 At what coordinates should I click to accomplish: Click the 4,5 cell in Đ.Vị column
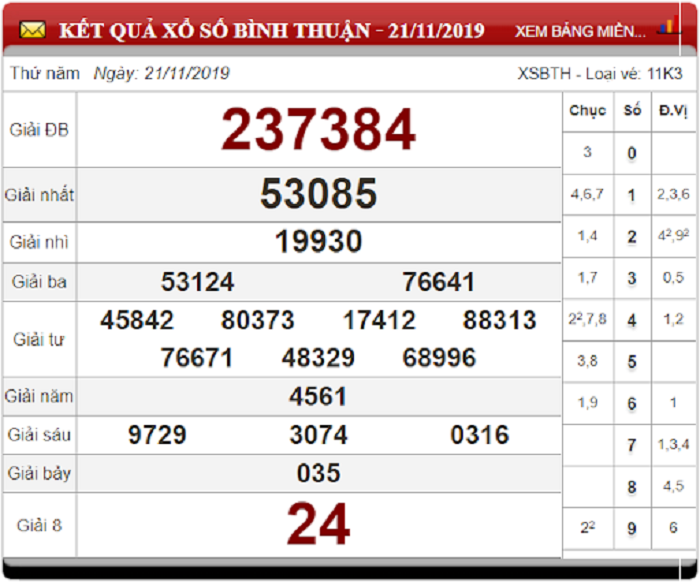(x=673, y=486)
